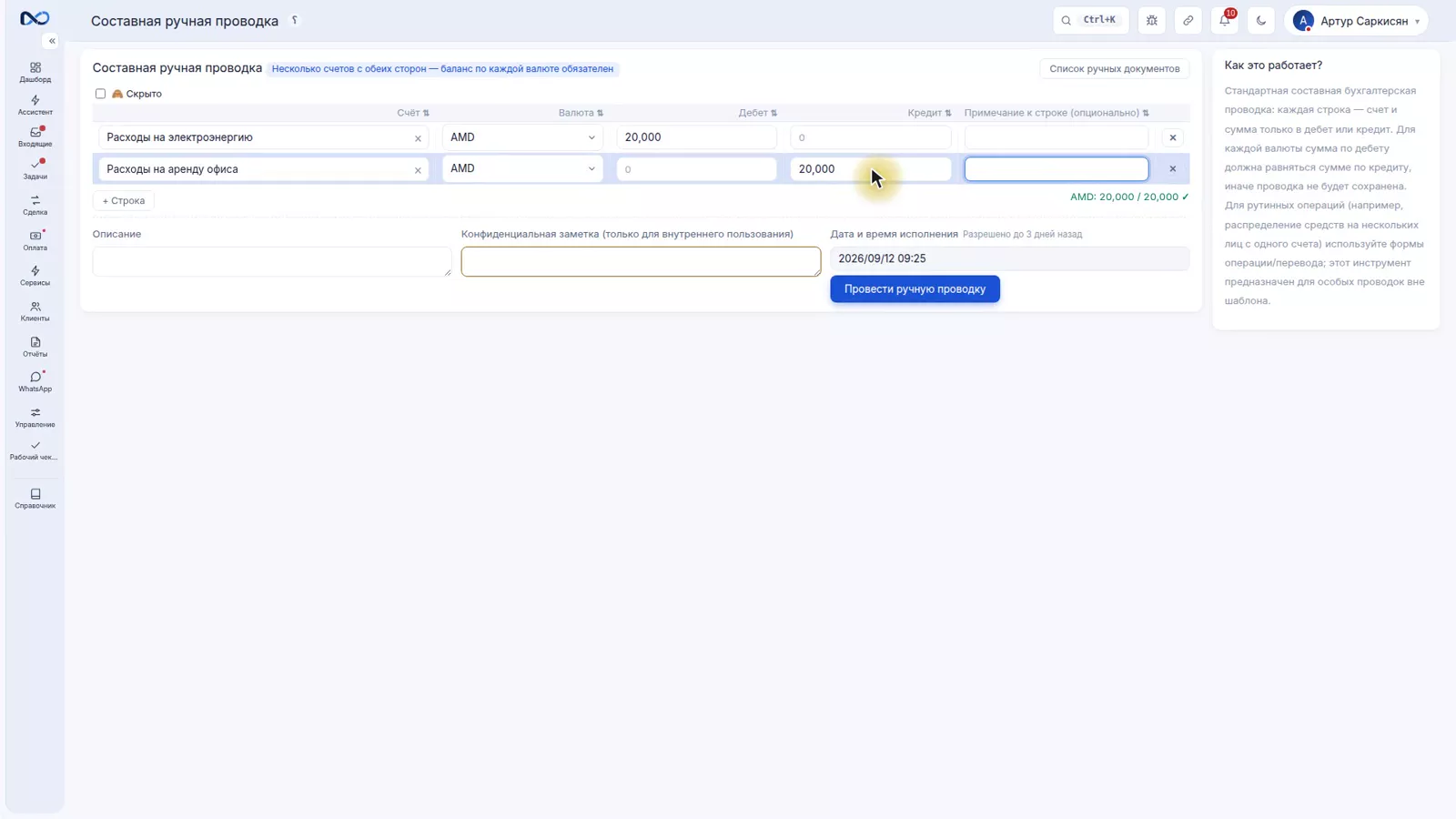Open Справочник in the sidebar
The width and height of the screenshot is (1456, 819).
pyautogui.click(x=35, y=499)
